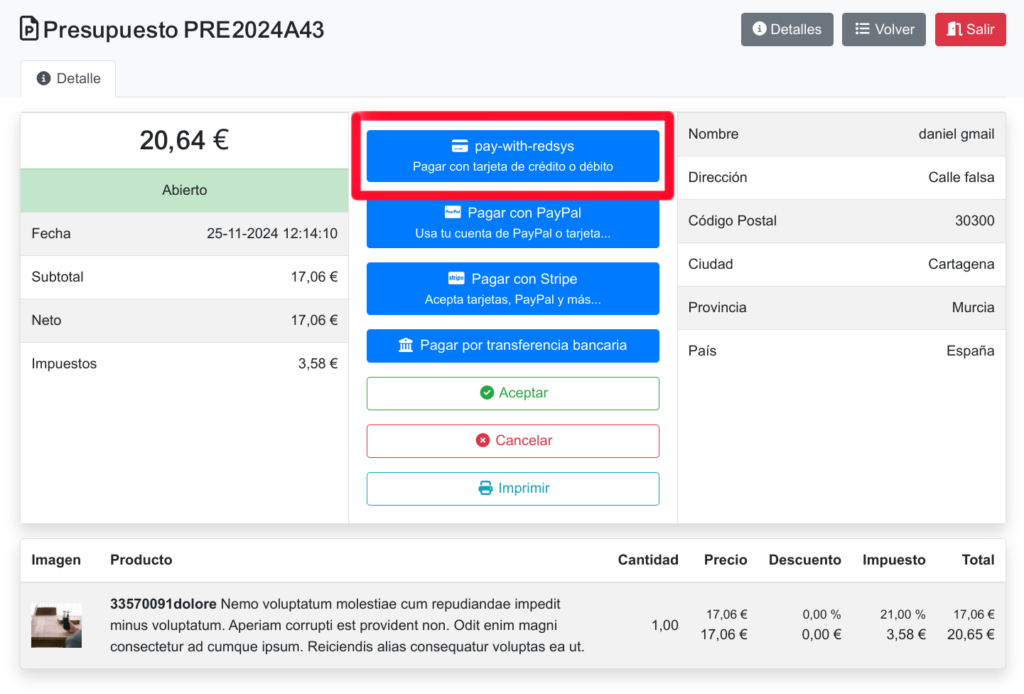Click the info icon on Detalles button
Viewport: 1024px width, 694px height.
point(760,29)
